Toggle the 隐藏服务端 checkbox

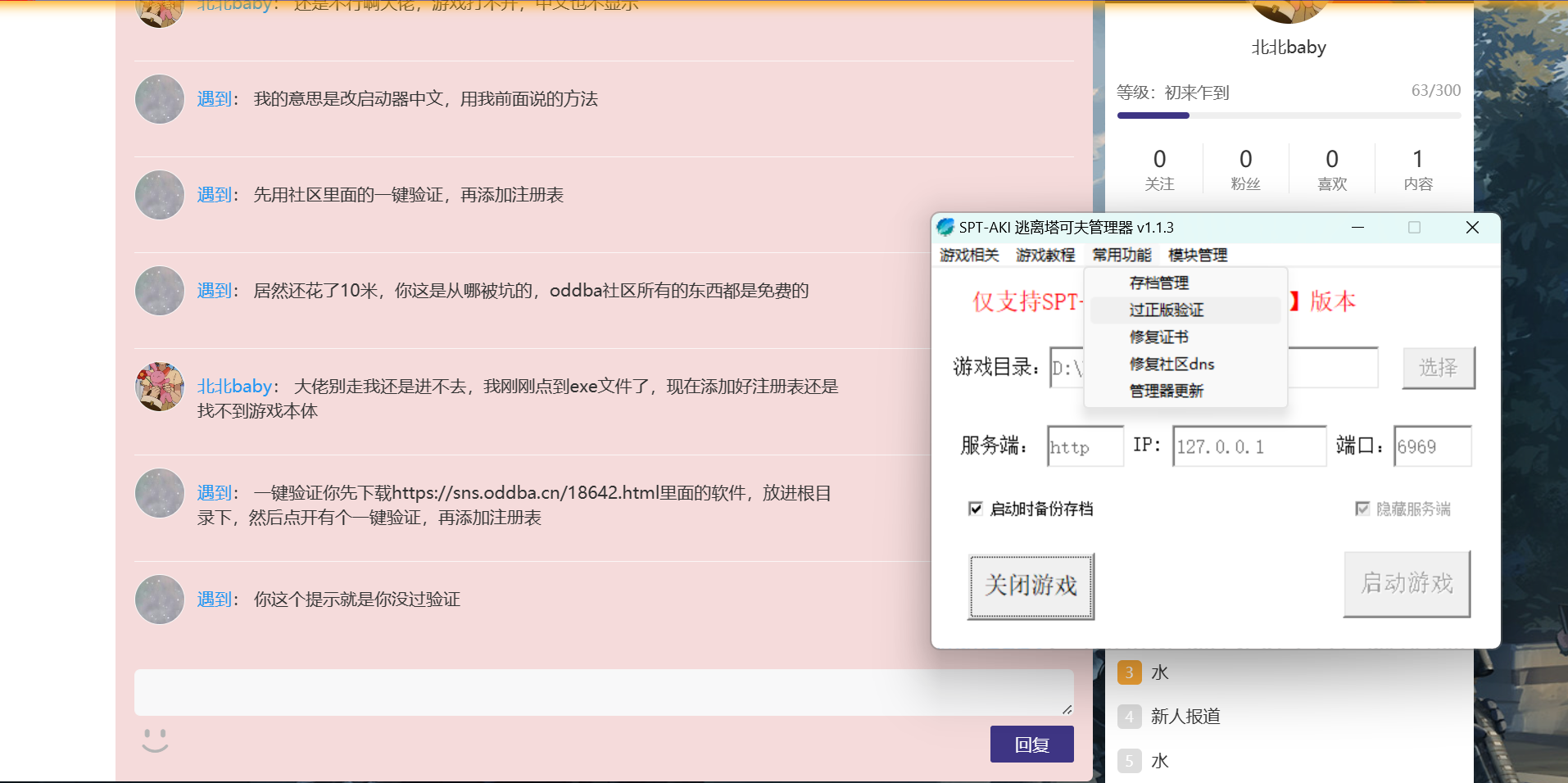pos(1362,509)
